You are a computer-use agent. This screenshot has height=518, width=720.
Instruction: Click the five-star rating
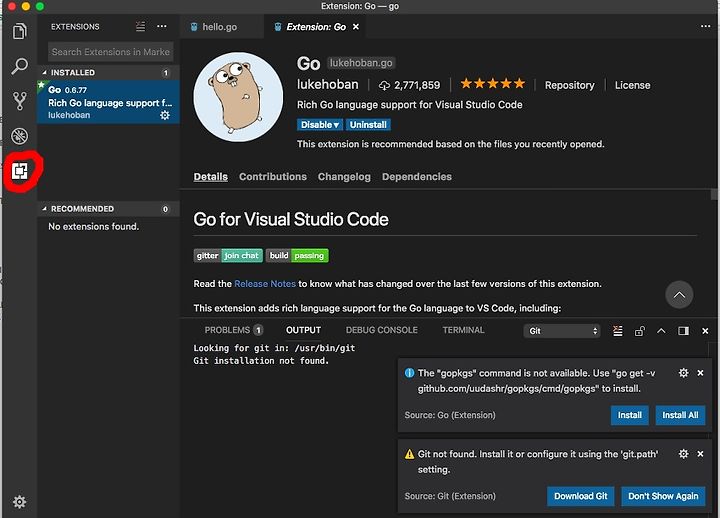(x=493, y=84)
